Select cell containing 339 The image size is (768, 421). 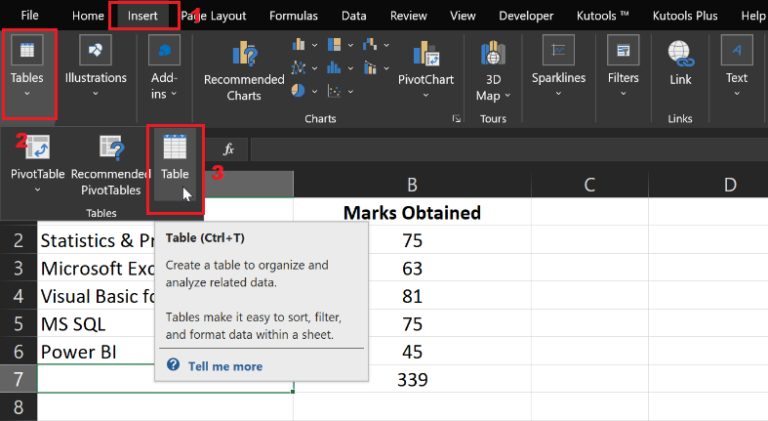tap(412, 380)
